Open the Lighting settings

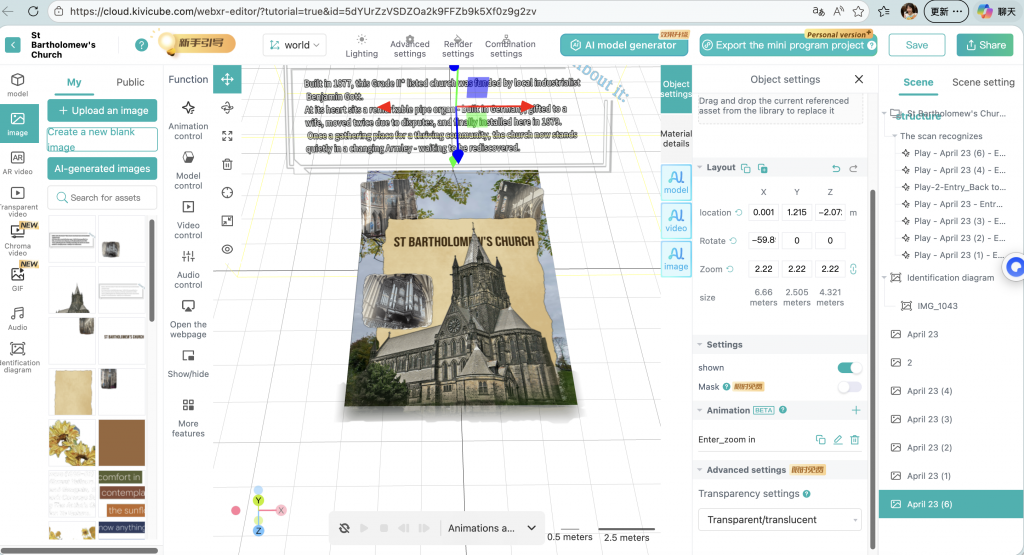361,46
